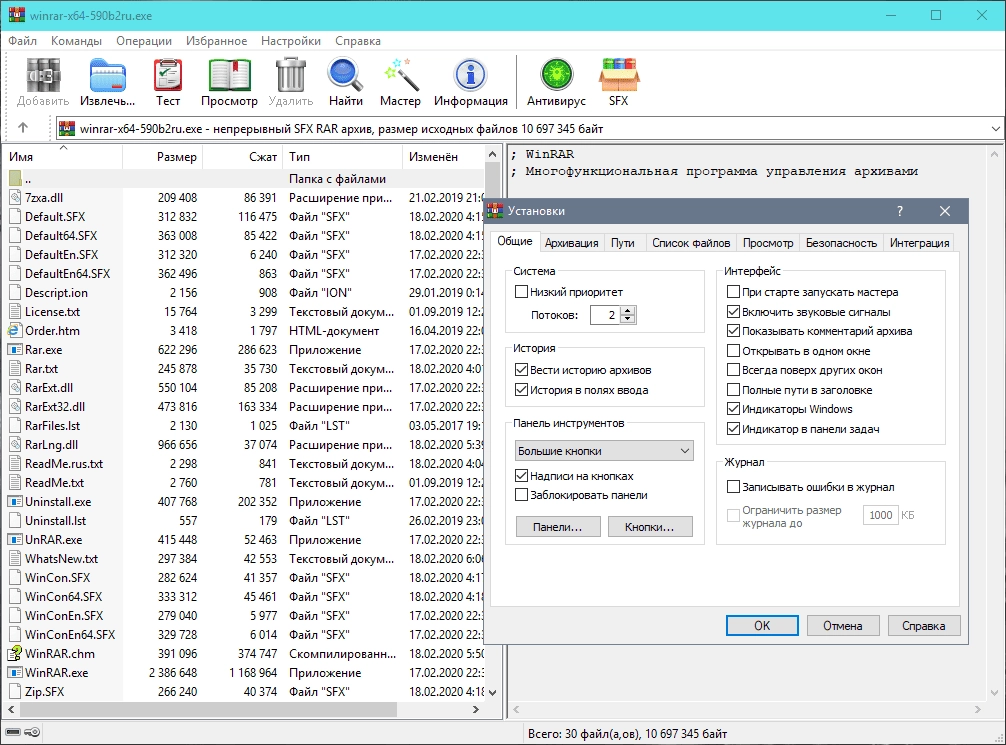Toggle Включить звуковые сигналы
Viewport: 1006px width, 745px height.
click(733, 312)
